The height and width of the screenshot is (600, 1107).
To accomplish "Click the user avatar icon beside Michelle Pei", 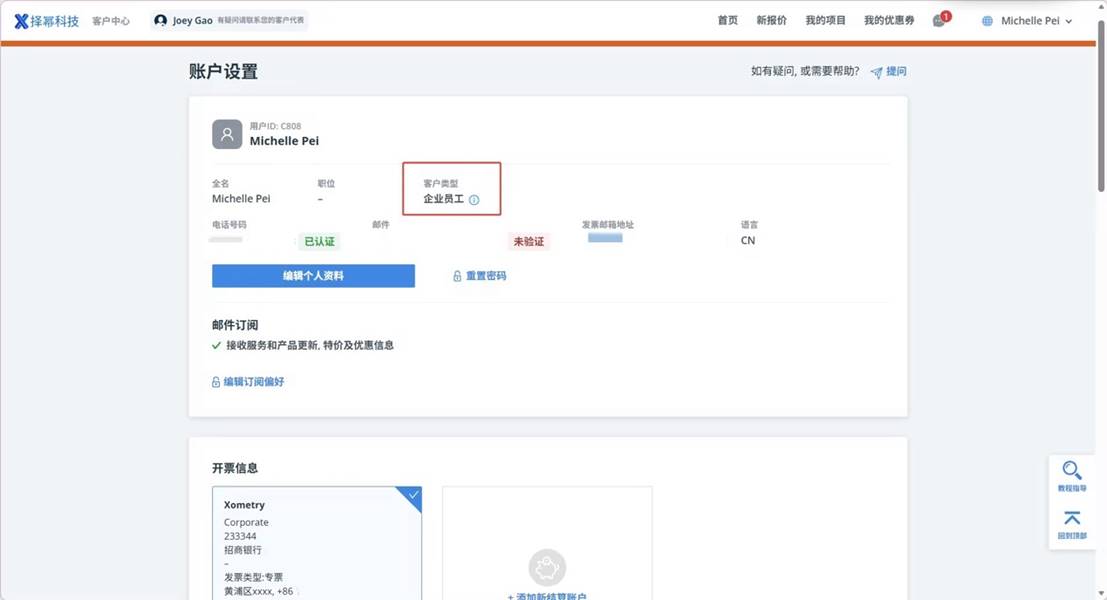I will tap(227, 134).
